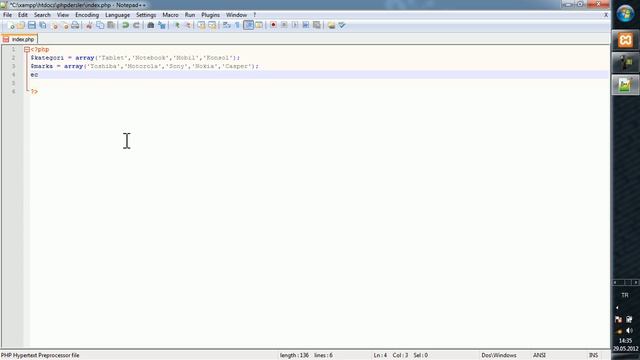Screen dimensions: 640x360
Task: Click the Synchronize vertical scrolling icon
Action: coord(202,25)
